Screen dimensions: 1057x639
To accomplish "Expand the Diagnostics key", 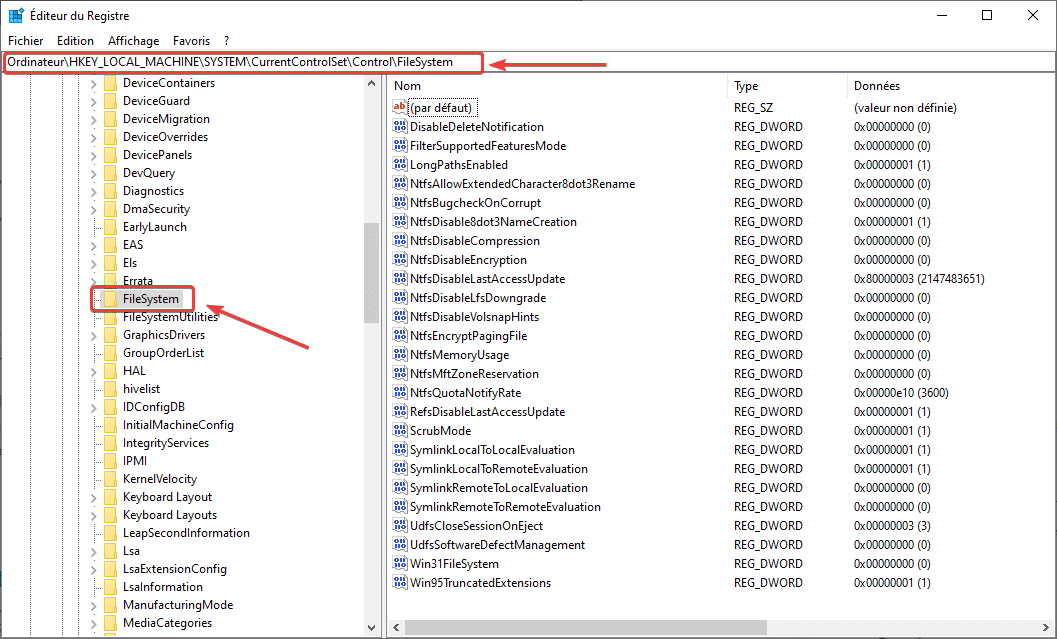I will pyautogui.click(x=94, y=191).
